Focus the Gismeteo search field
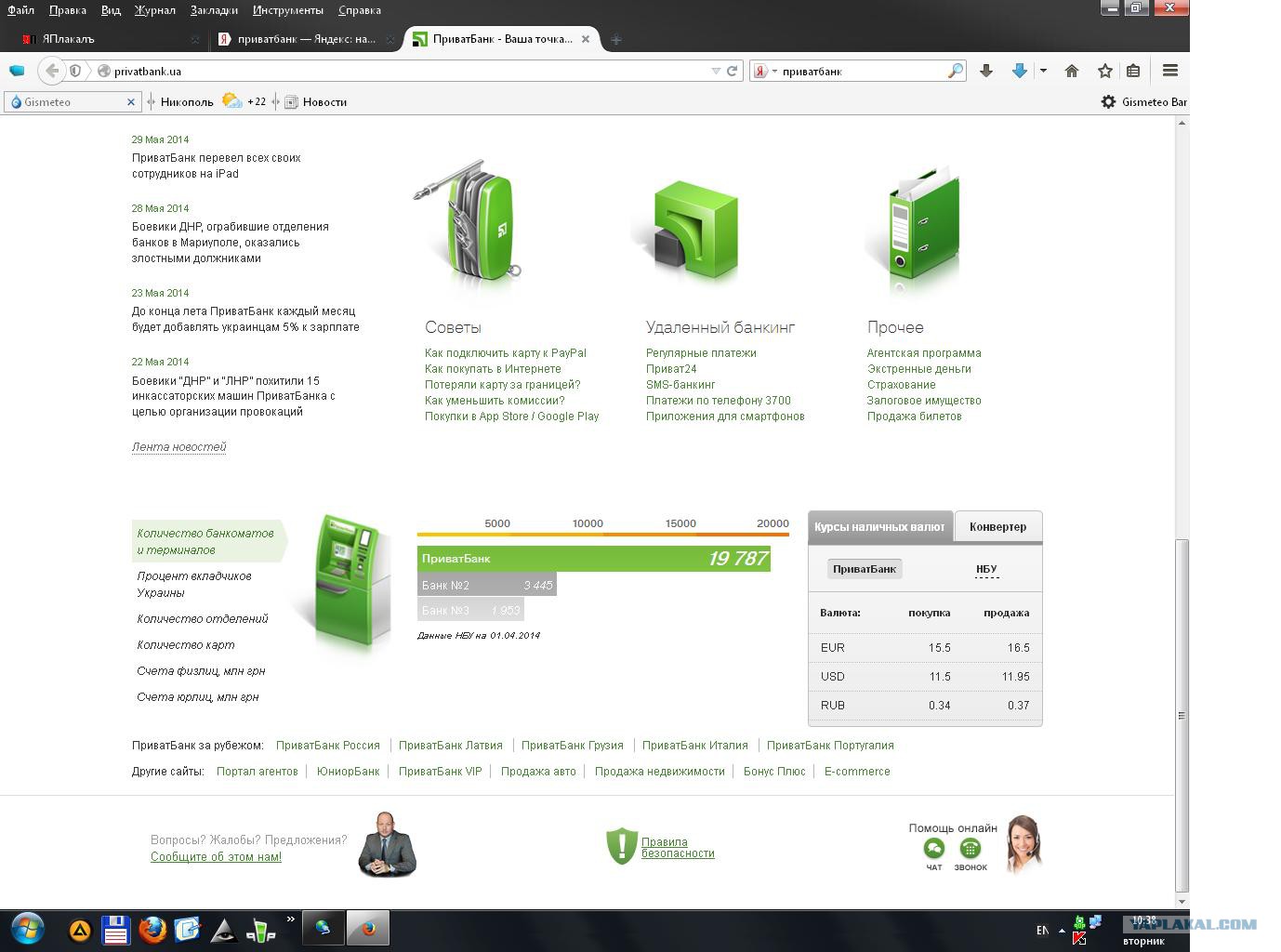 (x=73, y=102)
